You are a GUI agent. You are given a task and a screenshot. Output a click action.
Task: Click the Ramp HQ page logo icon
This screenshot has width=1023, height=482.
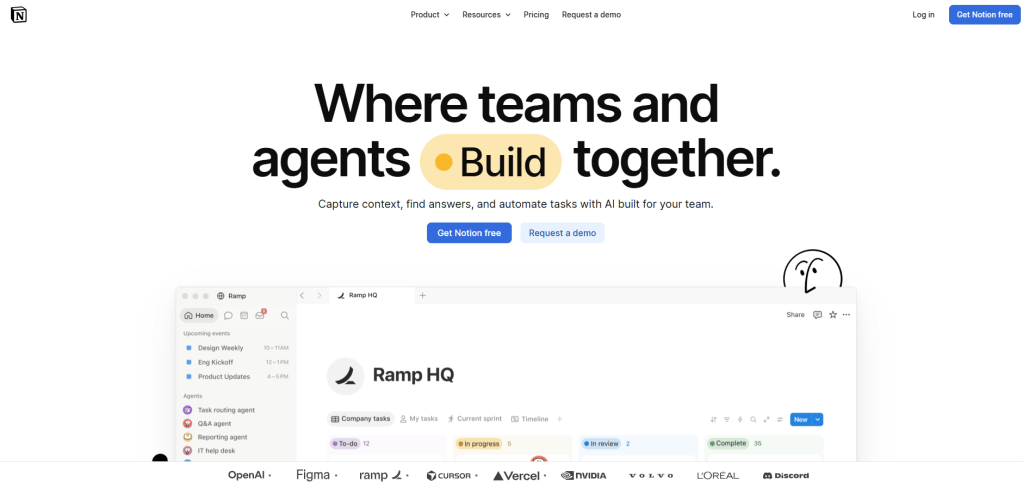pyautogui.click(x=346, y=376)
